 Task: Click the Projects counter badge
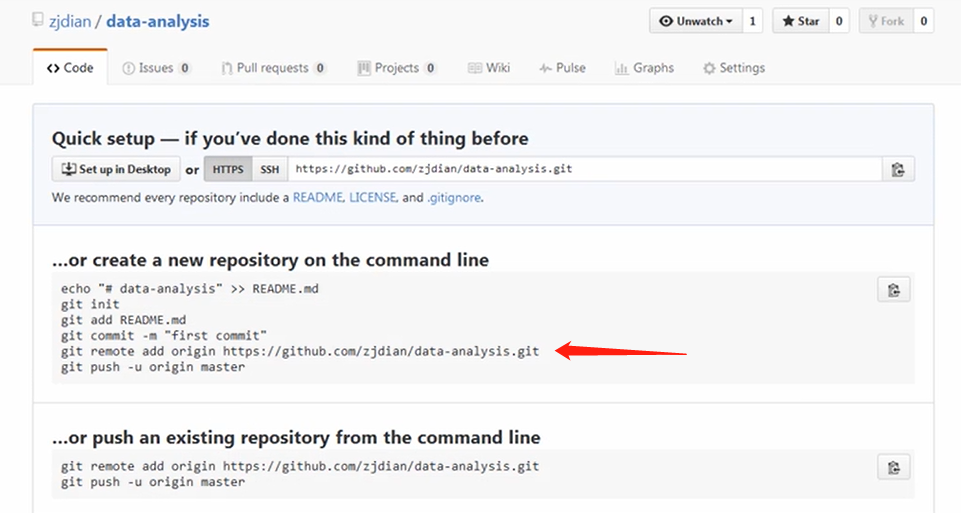pos(430,68)
